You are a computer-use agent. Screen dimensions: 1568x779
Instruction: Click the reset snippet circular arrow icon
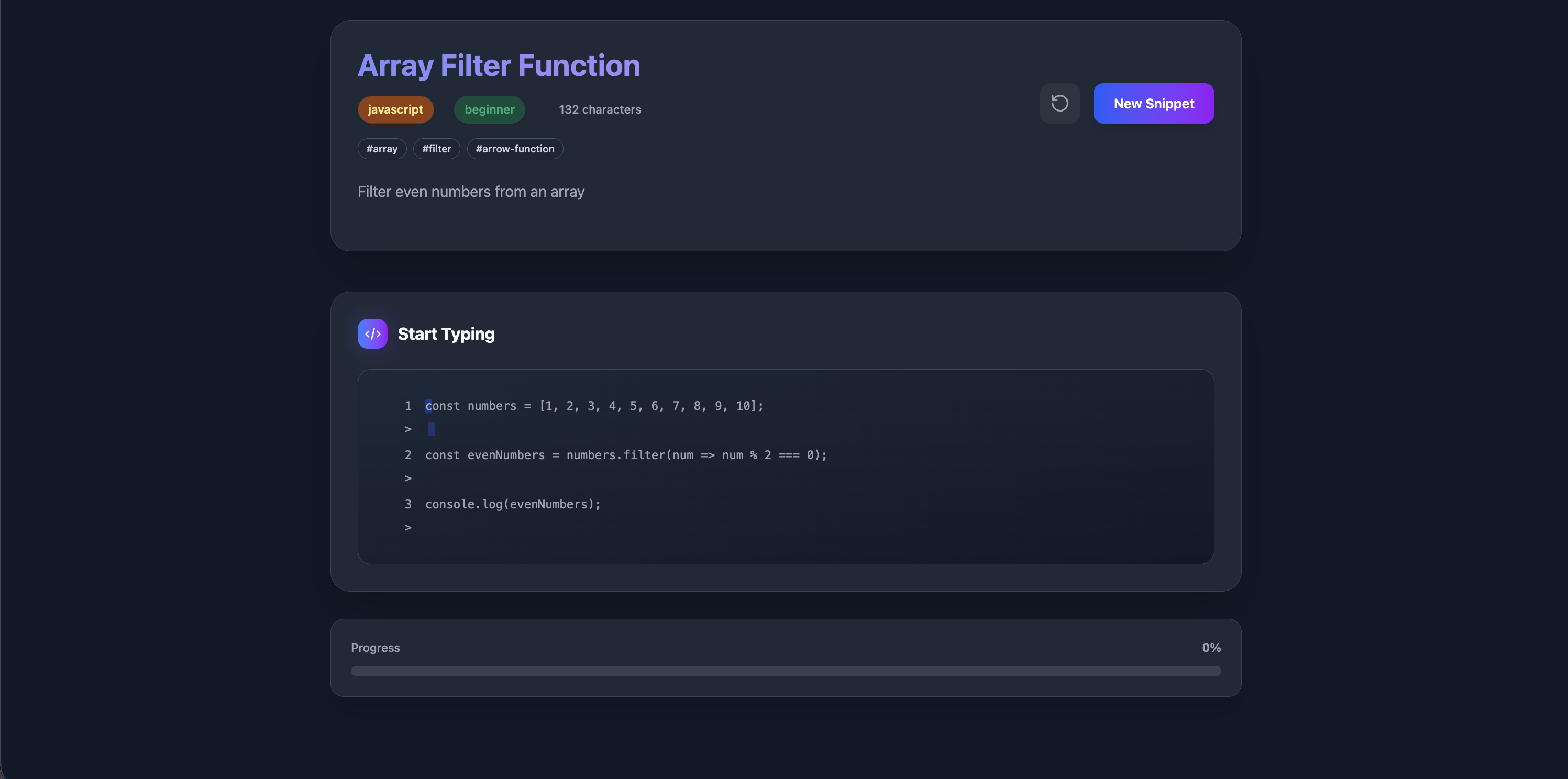1060,104
